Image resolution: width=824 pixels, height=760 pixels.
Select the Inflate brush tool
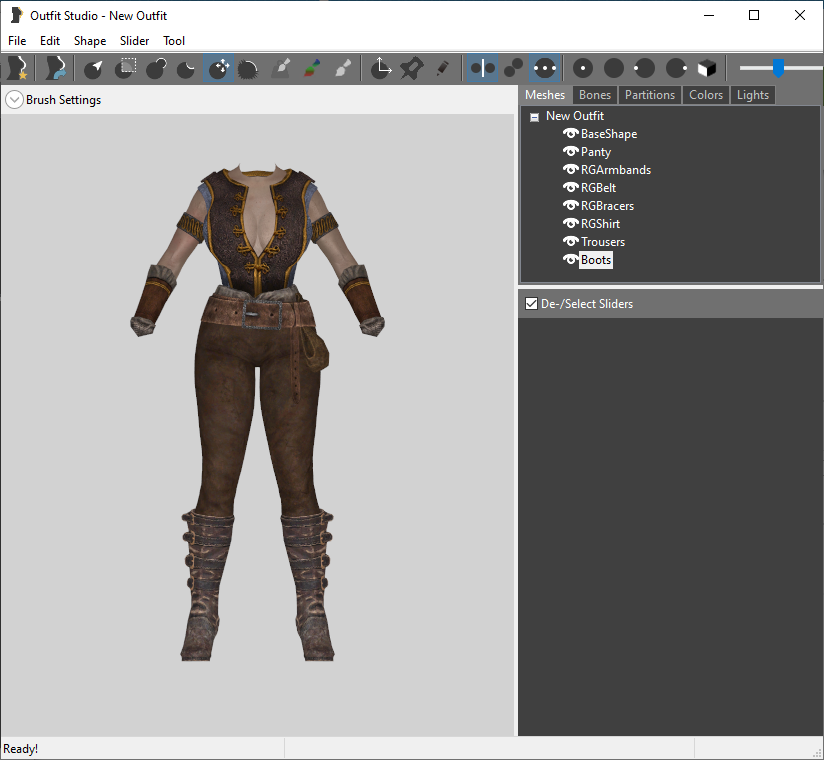(x=156, y=68)
